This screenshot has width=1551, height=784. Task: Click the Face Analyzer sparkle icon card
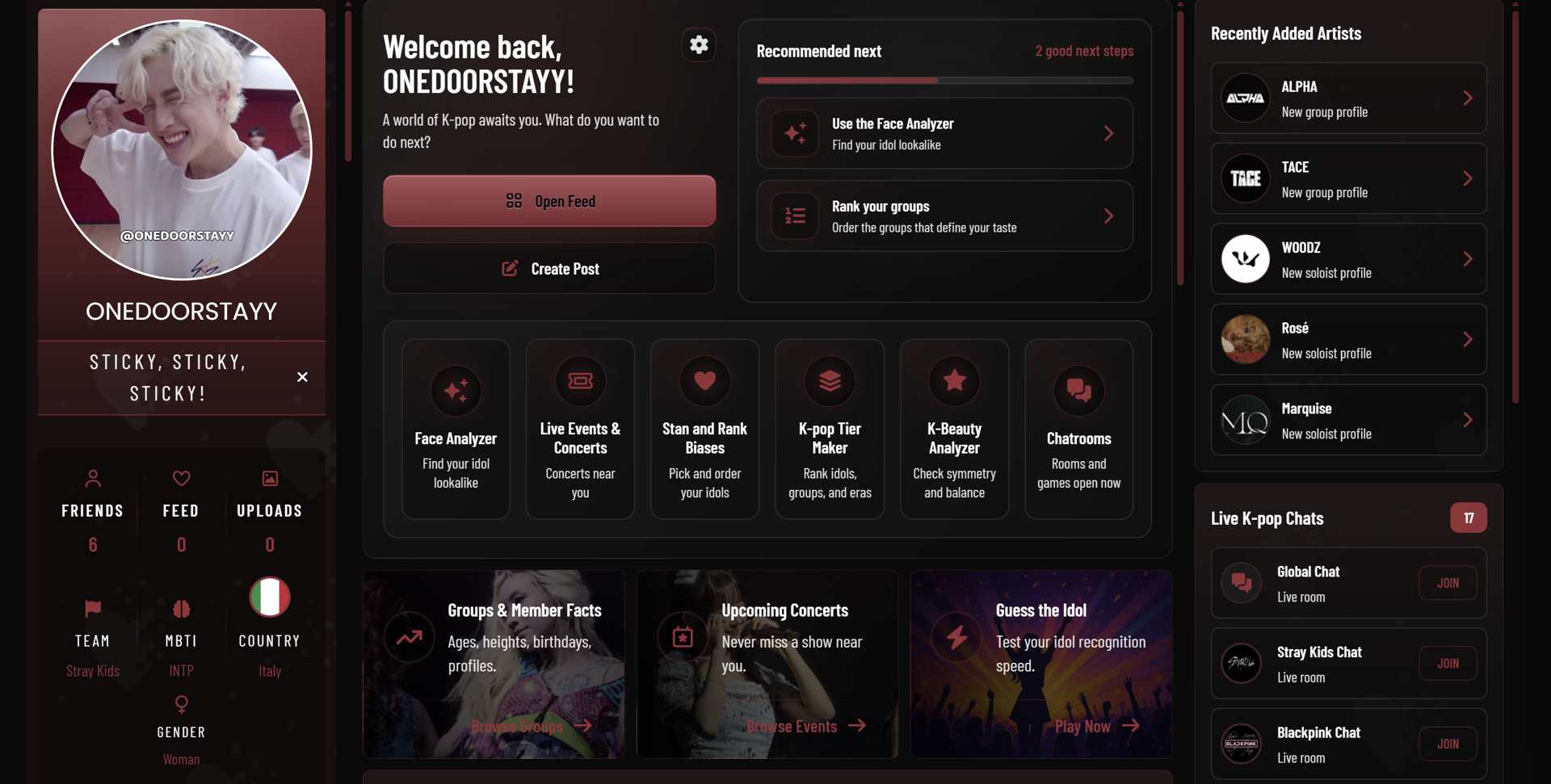click(x=456, y=391)
